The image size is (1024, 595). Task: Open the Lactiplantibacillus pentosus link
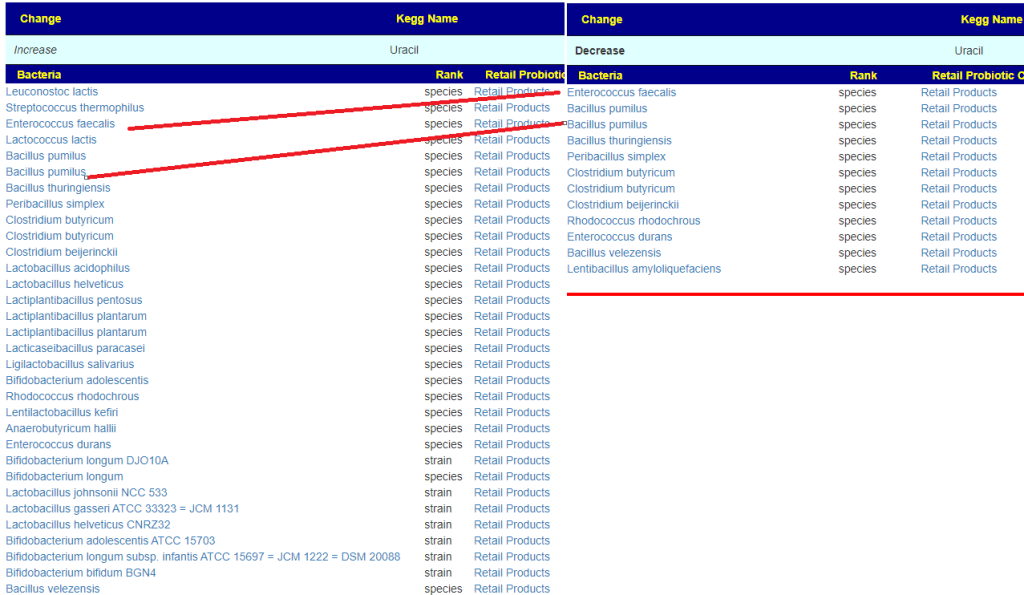74,300
